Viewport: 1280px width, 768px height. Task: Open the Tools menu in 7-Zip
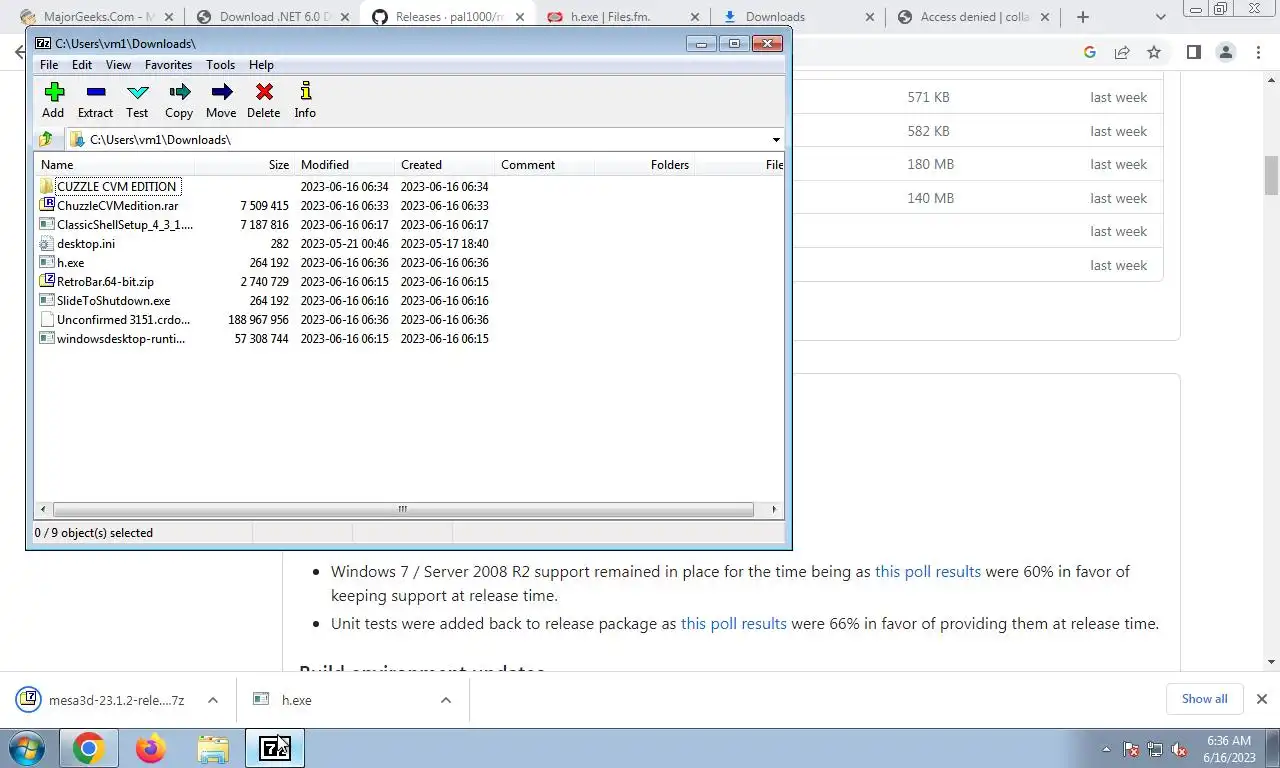point(220,64)
